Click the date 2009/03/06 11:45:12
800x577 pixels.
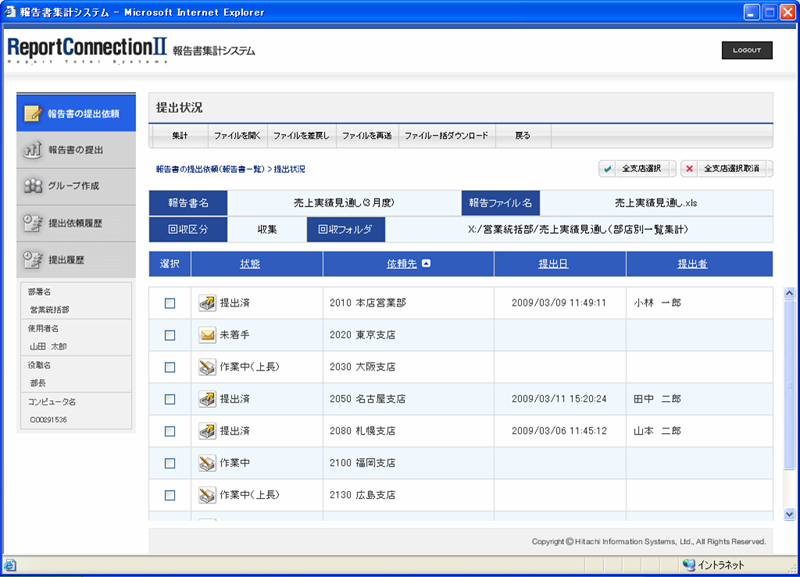coord(559,431)
